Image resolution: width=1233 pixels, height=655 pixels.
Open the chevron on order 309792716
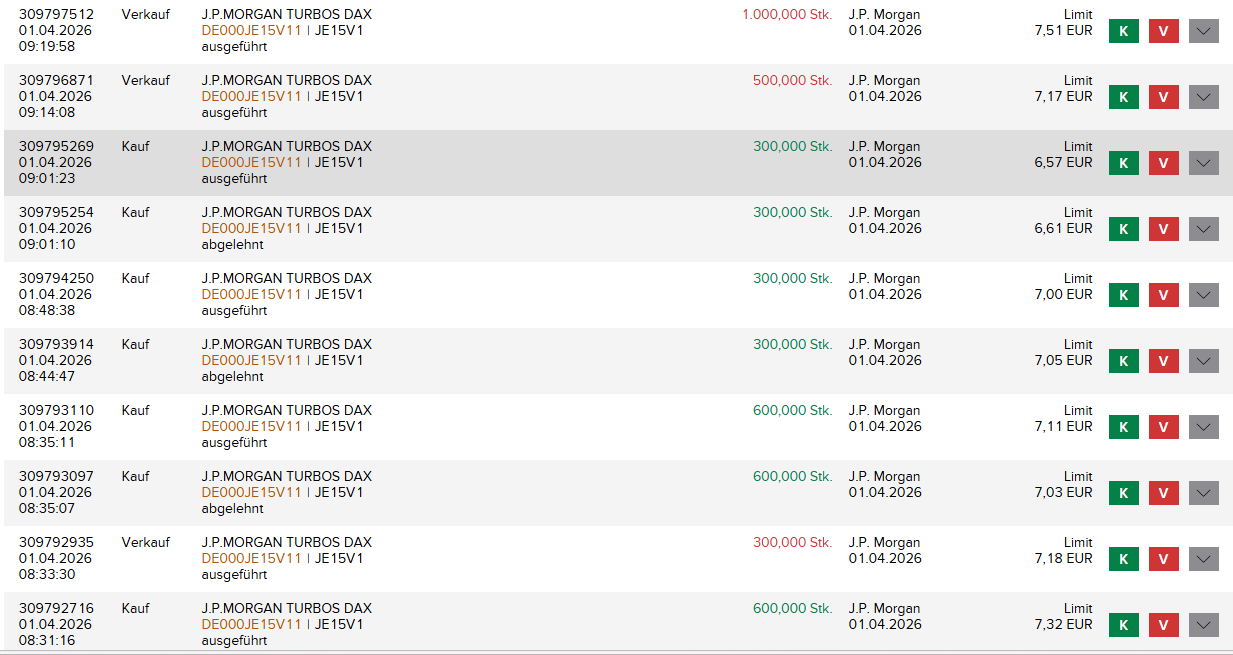tap(1203, 625)
